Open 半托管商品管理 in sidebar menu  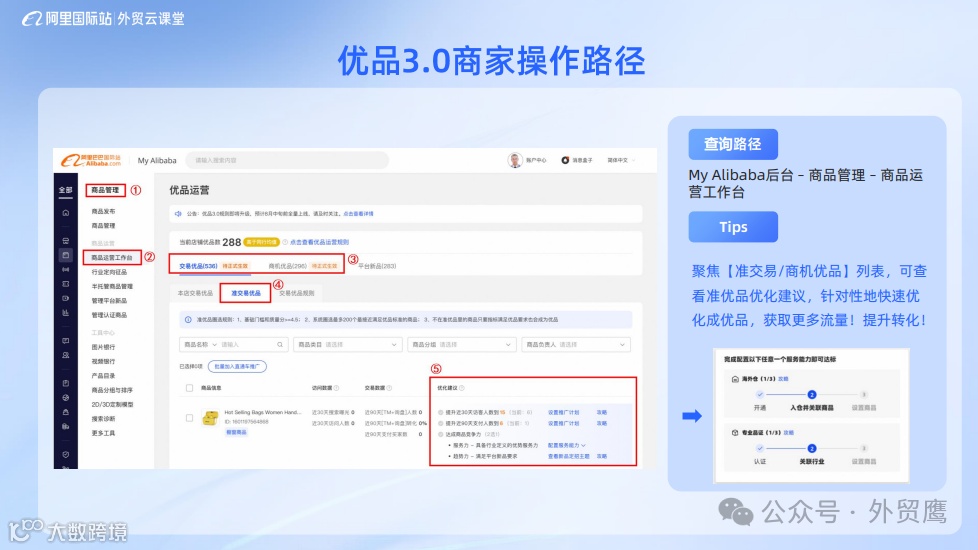(x=112, y=286)
